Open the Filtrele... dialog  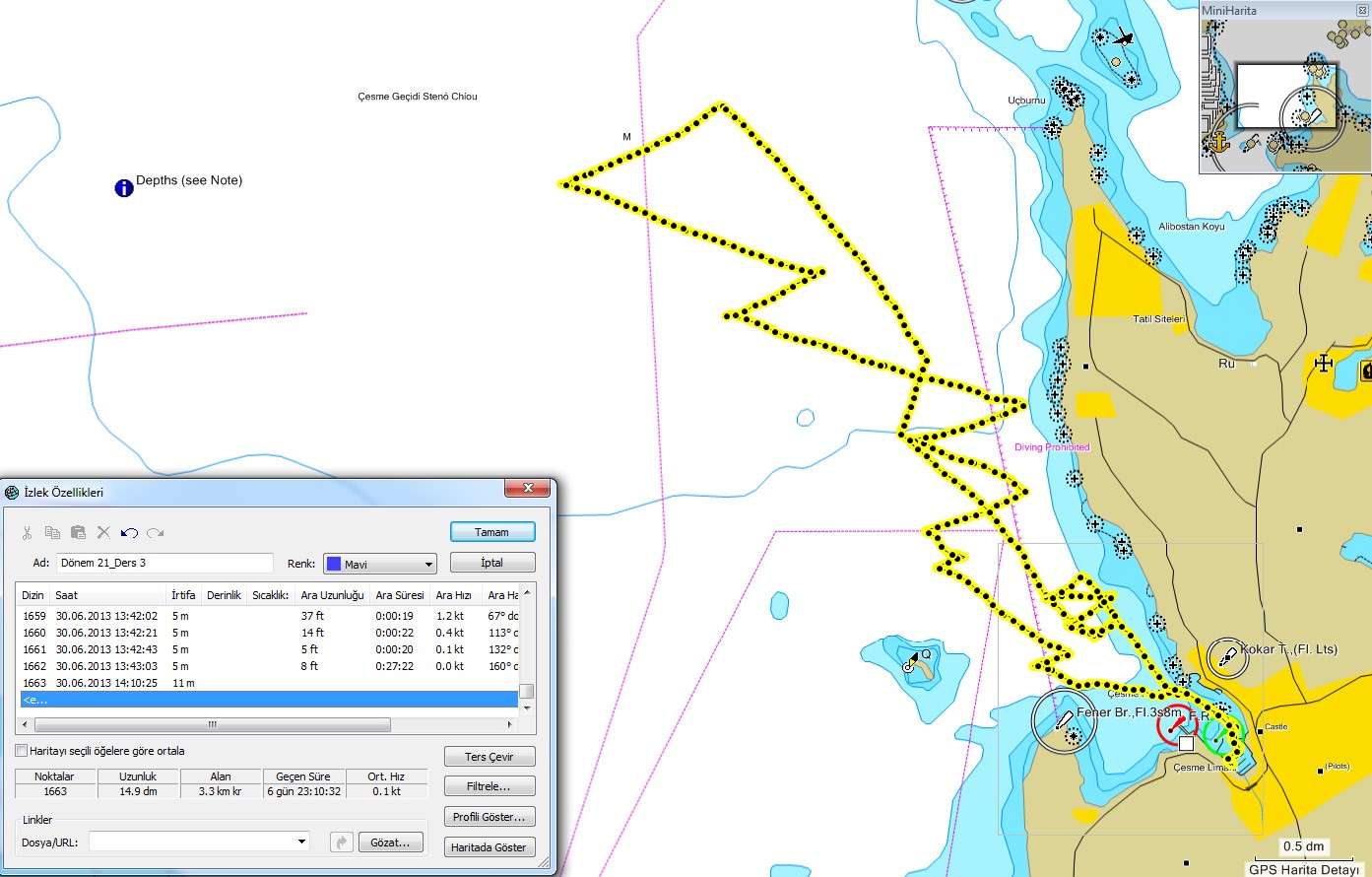[490, 786]
